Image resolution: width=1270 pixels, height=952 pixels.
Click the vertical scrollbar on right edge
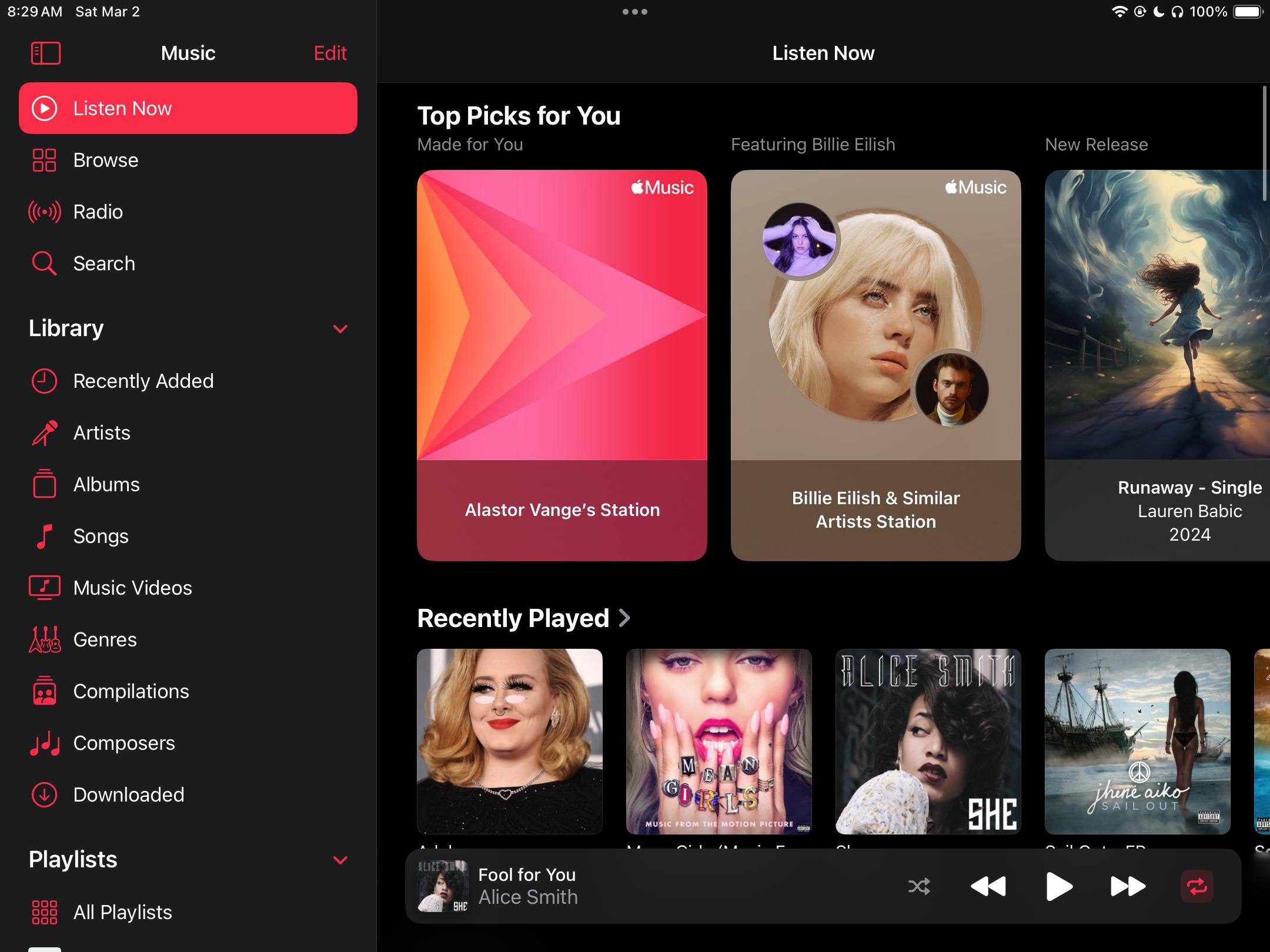tap(1265, 144)
